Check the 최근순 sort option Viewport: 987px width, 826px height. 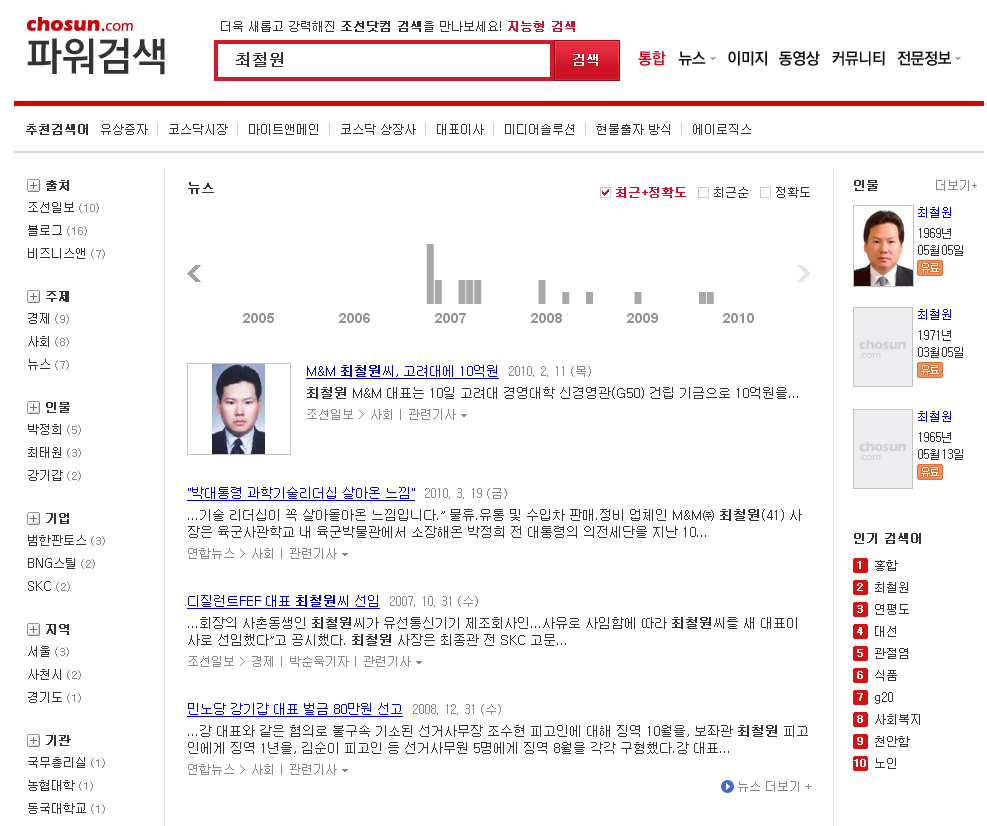click(703, 193)
